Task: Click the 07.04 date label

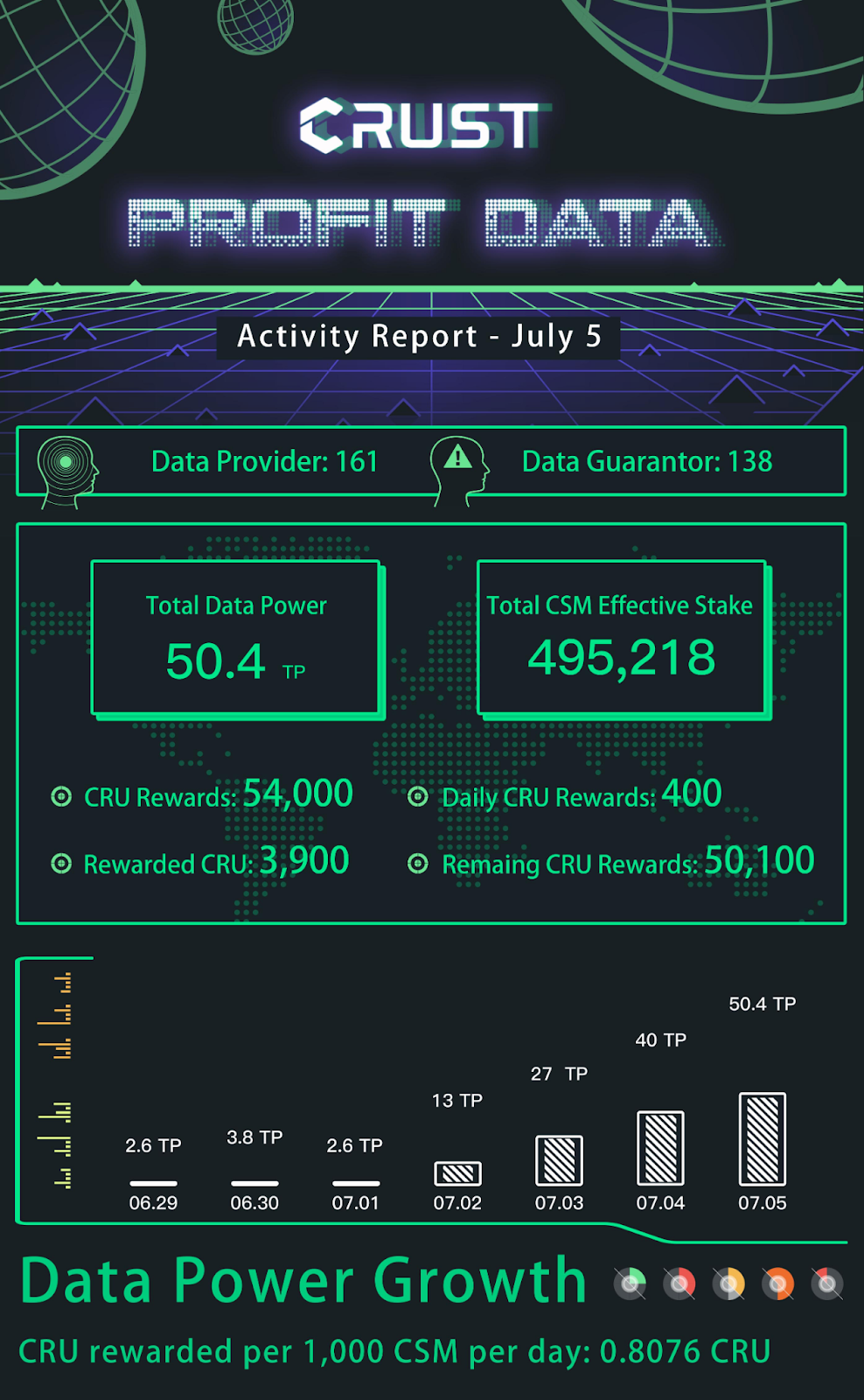Action: click(660, 1203)
